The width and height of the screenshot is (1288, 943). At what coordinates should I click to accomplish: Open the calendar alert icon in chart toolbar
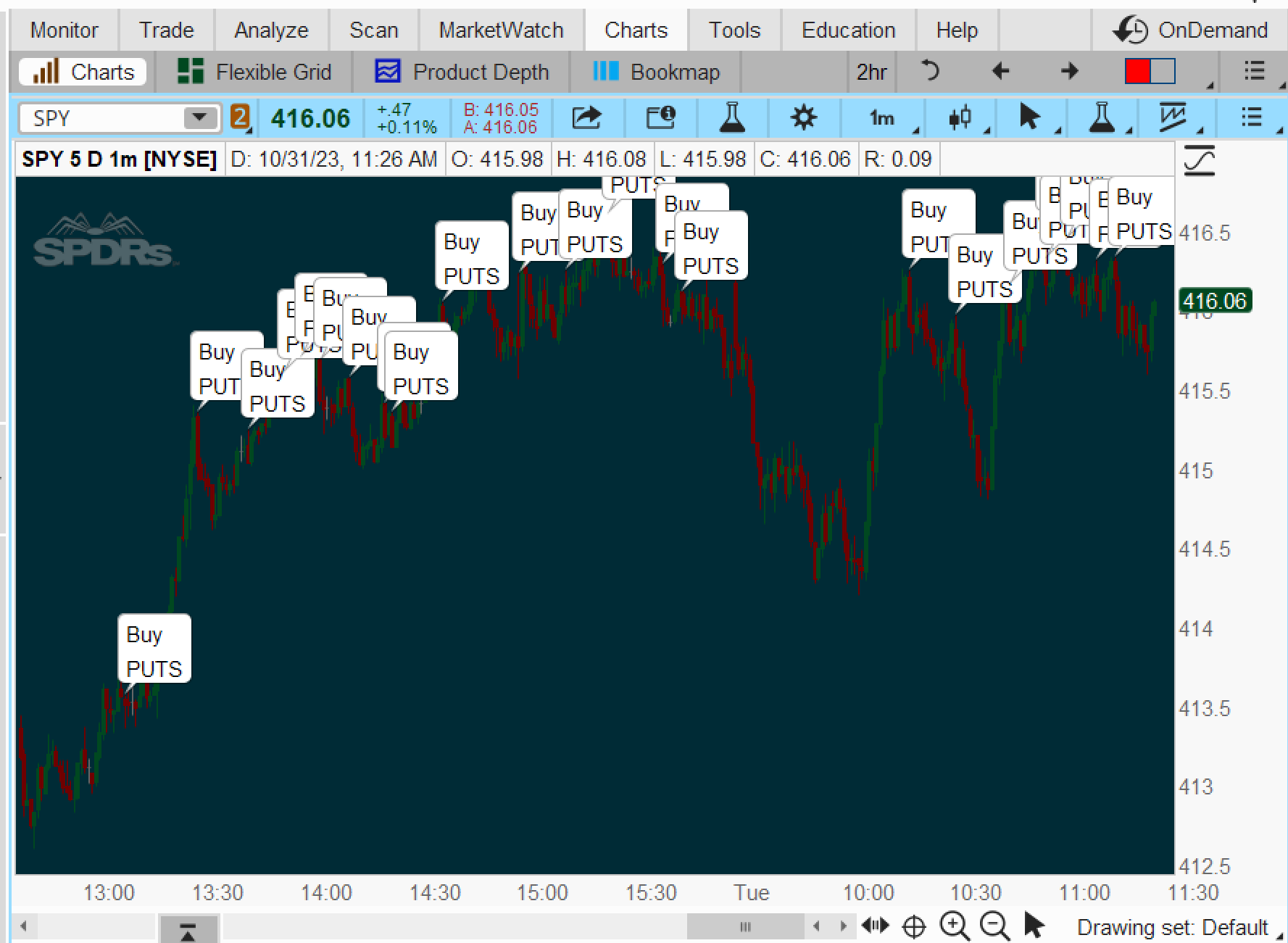click(x=660, y=117)
